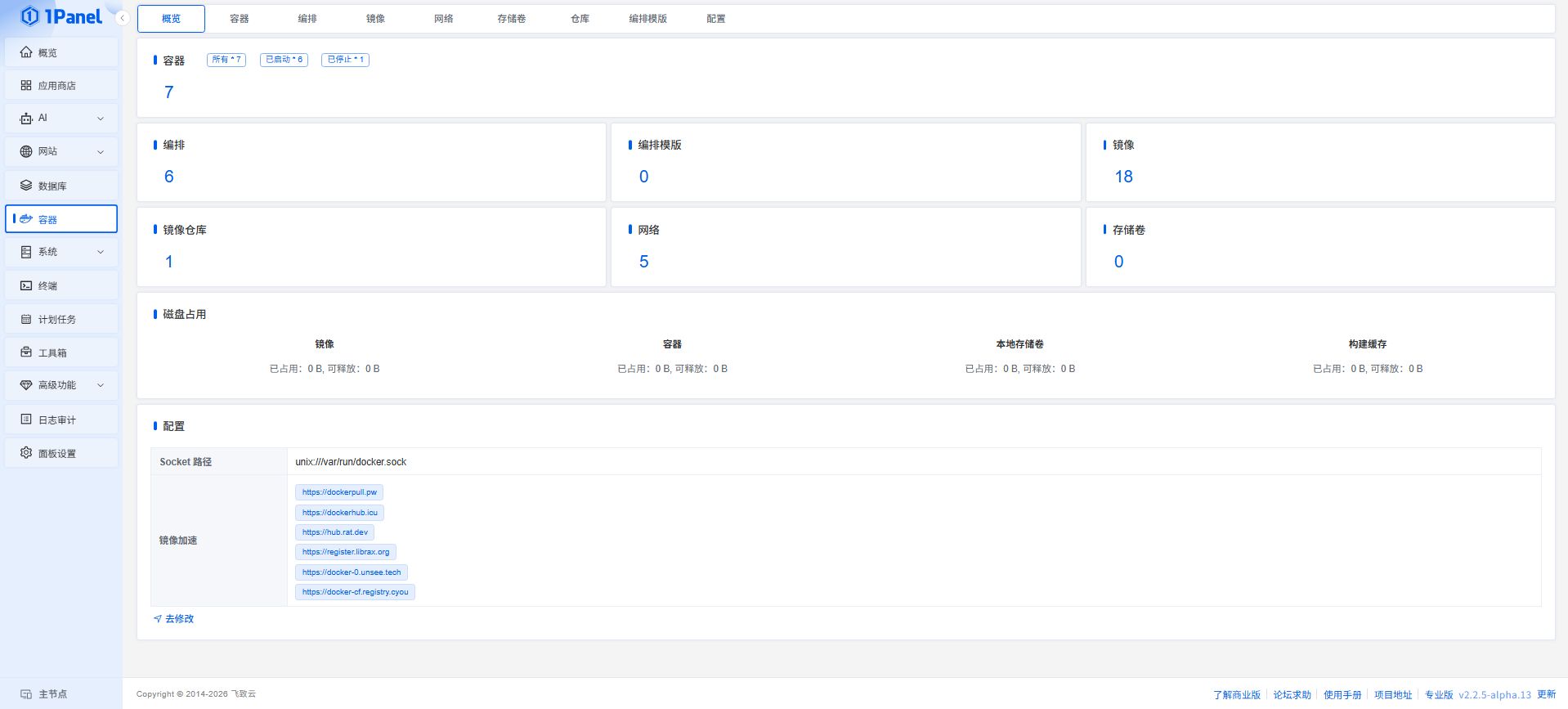The height and width of the screenshot is (709, 1568).
Task: Click the 高级功能 diamond icon
Action: (26, 385)
